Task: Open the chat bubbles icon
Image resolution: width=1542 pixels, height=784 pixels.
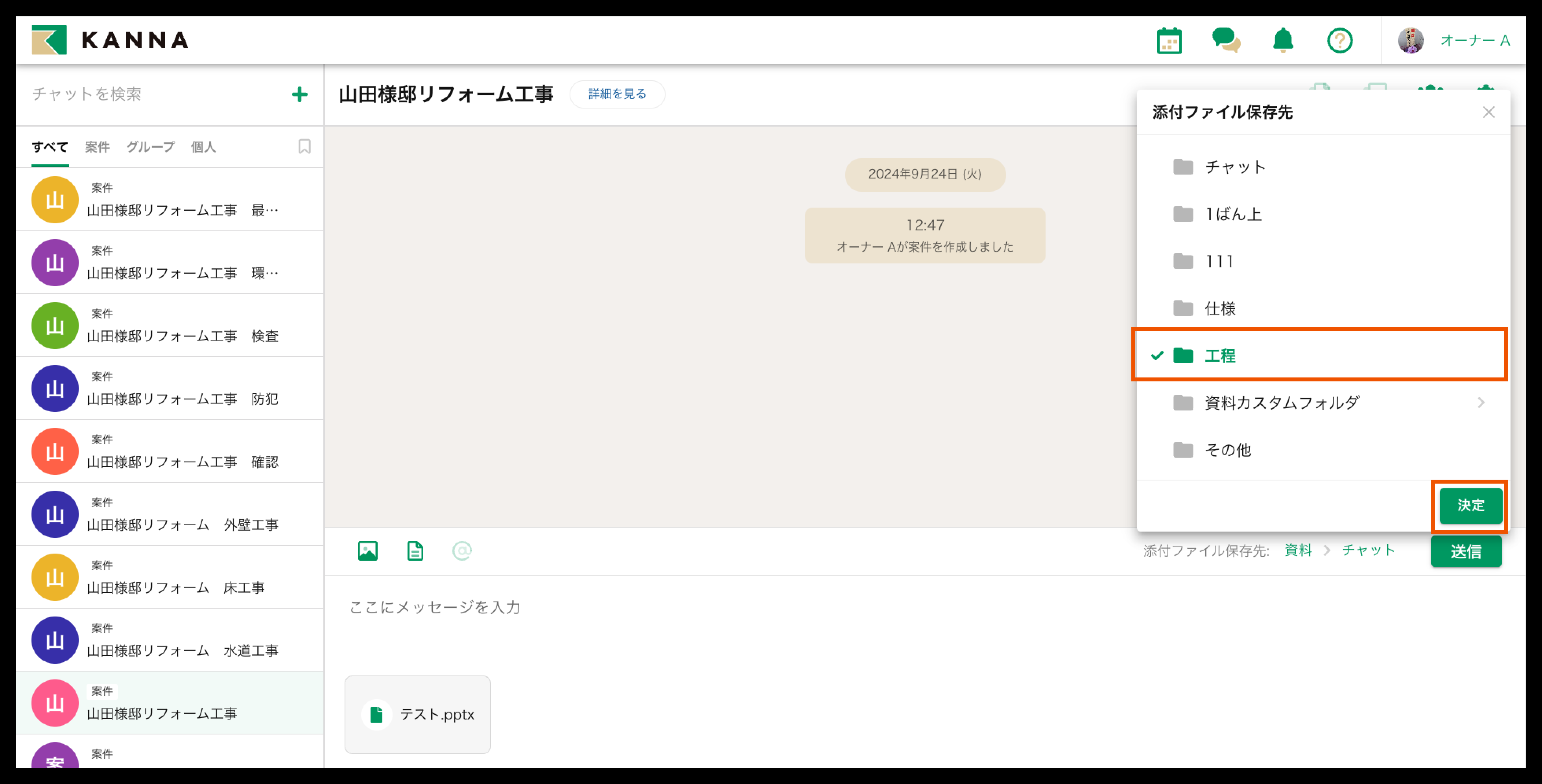Action: [1225, 41]
